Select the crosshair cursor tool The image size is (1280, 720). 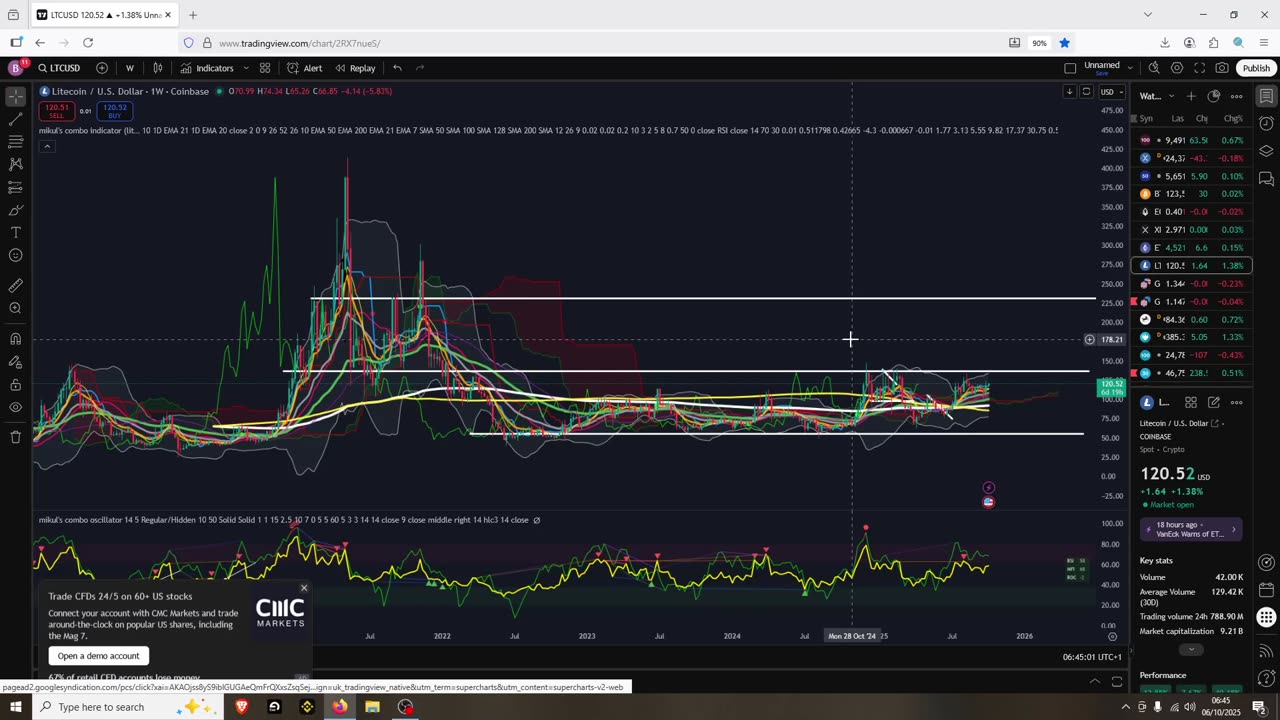(16, 97)
